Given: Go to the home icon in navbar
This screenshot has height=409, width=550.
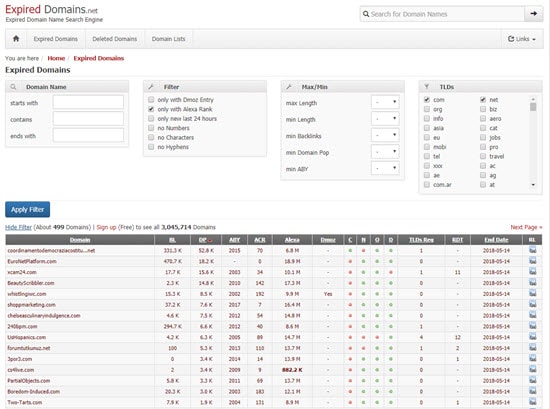Looking at the screenshot, I should pos(16,39).
